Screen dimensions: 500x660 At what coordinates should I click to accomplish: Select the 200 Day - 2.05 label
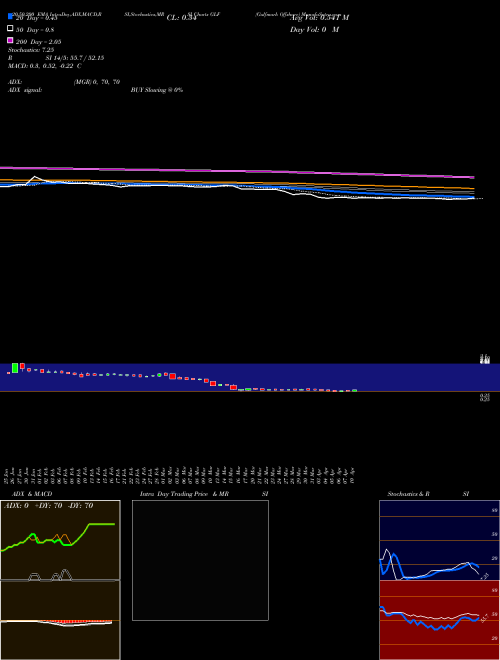pos(39,42)
